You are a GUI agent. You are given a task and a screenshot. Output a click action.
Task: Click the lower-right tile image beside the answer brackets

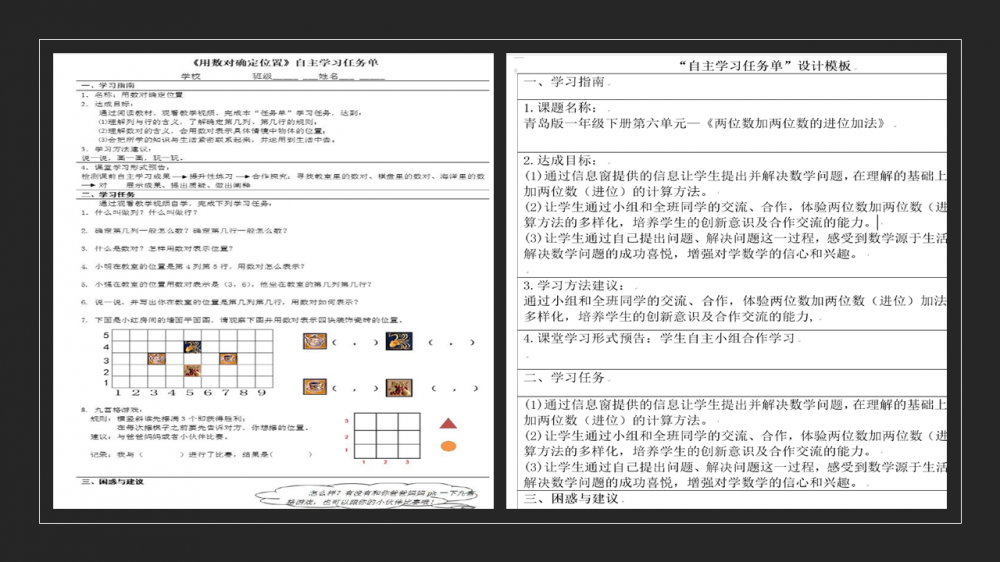click(398, 387)
